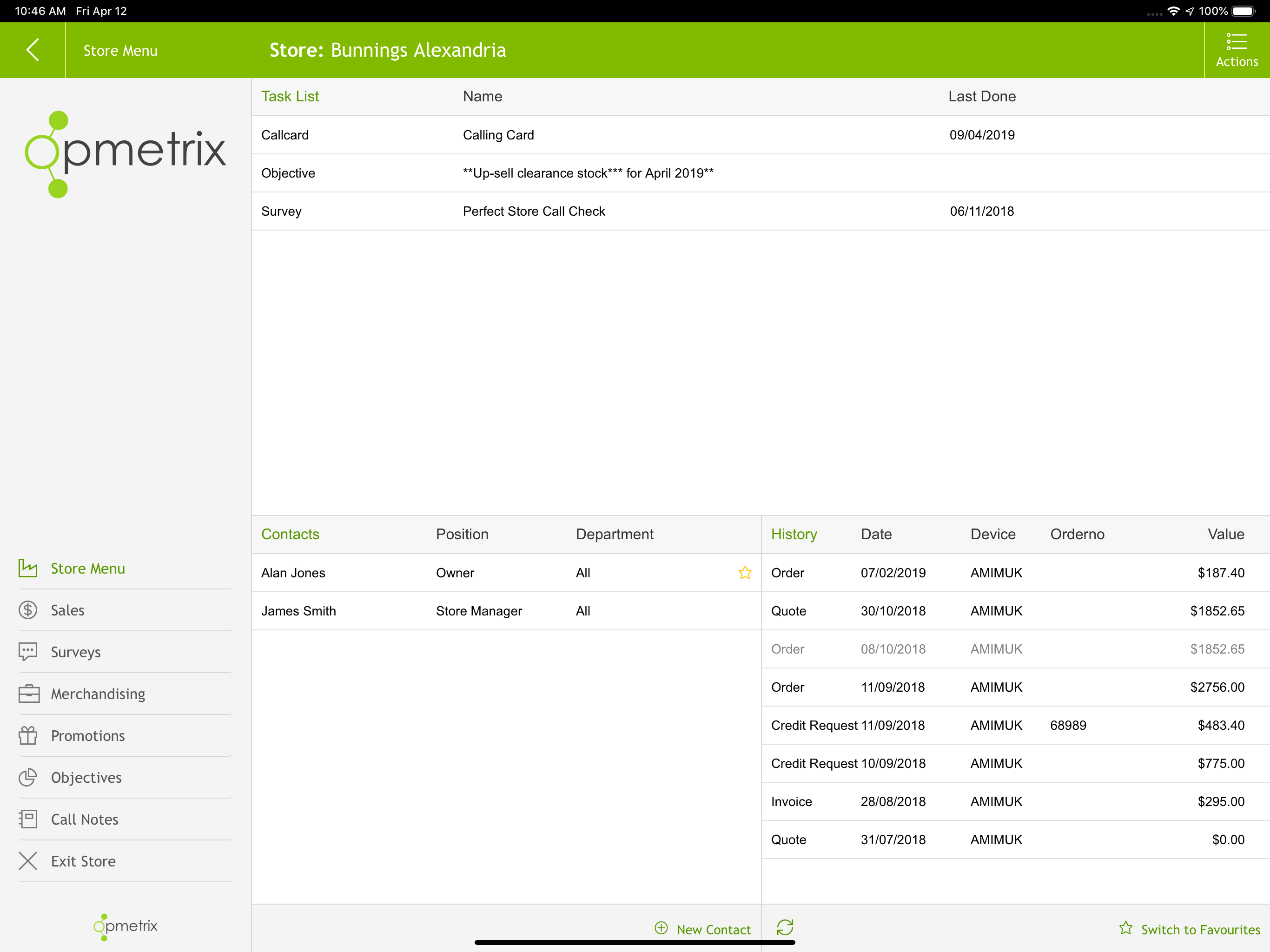Open the Up-sell clearance stock objective
Image resolution: width=1270 pixels, height=952 pixels.
click(760, 173)
